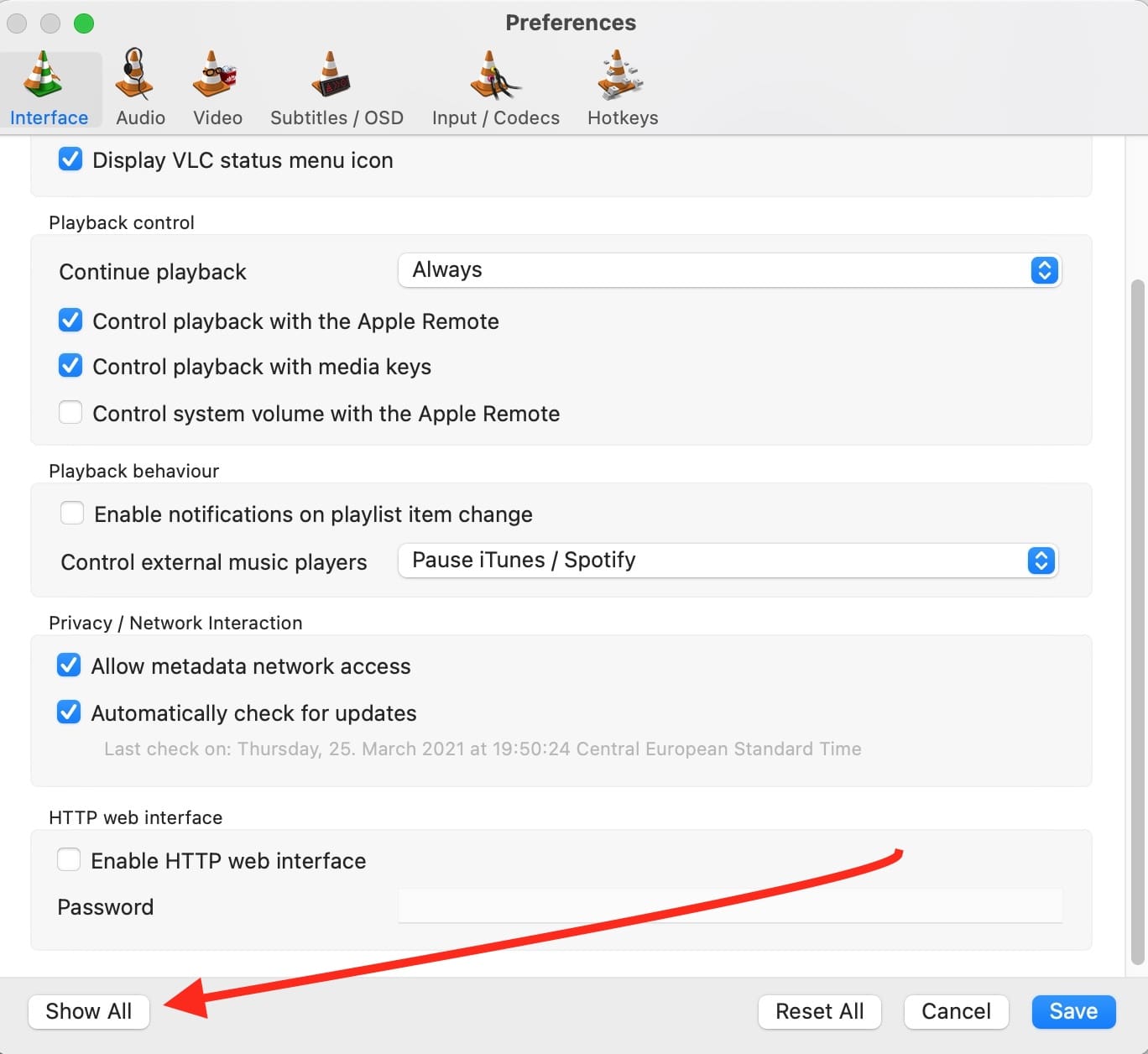The width and height of the screenshot is (1148, 1054).
Task: Open Input / Codecs cone icon
Action: tap(493, 74)
